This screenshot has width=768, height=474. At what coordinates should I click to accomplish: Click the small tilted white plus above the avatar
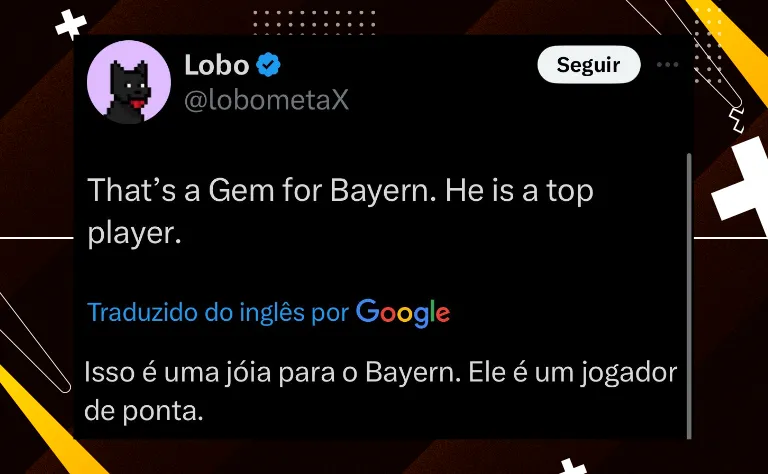click(71, 24)
